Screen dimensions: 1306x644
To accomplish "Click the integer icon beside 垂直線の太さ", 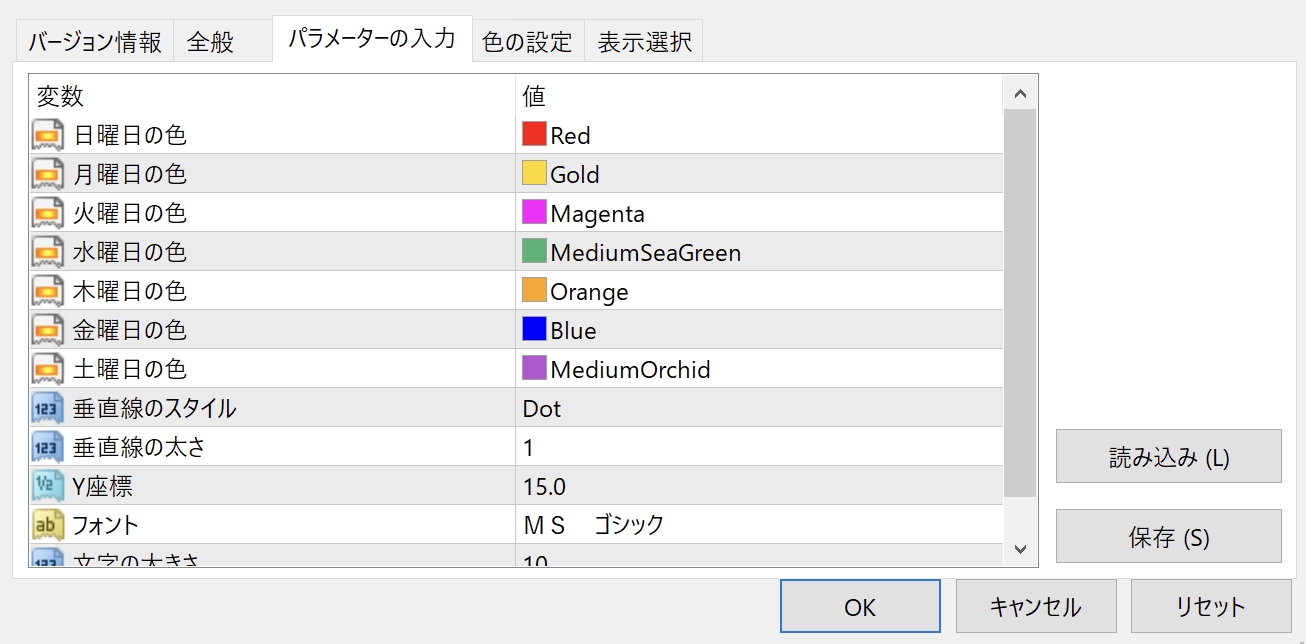I will [46, 447].
